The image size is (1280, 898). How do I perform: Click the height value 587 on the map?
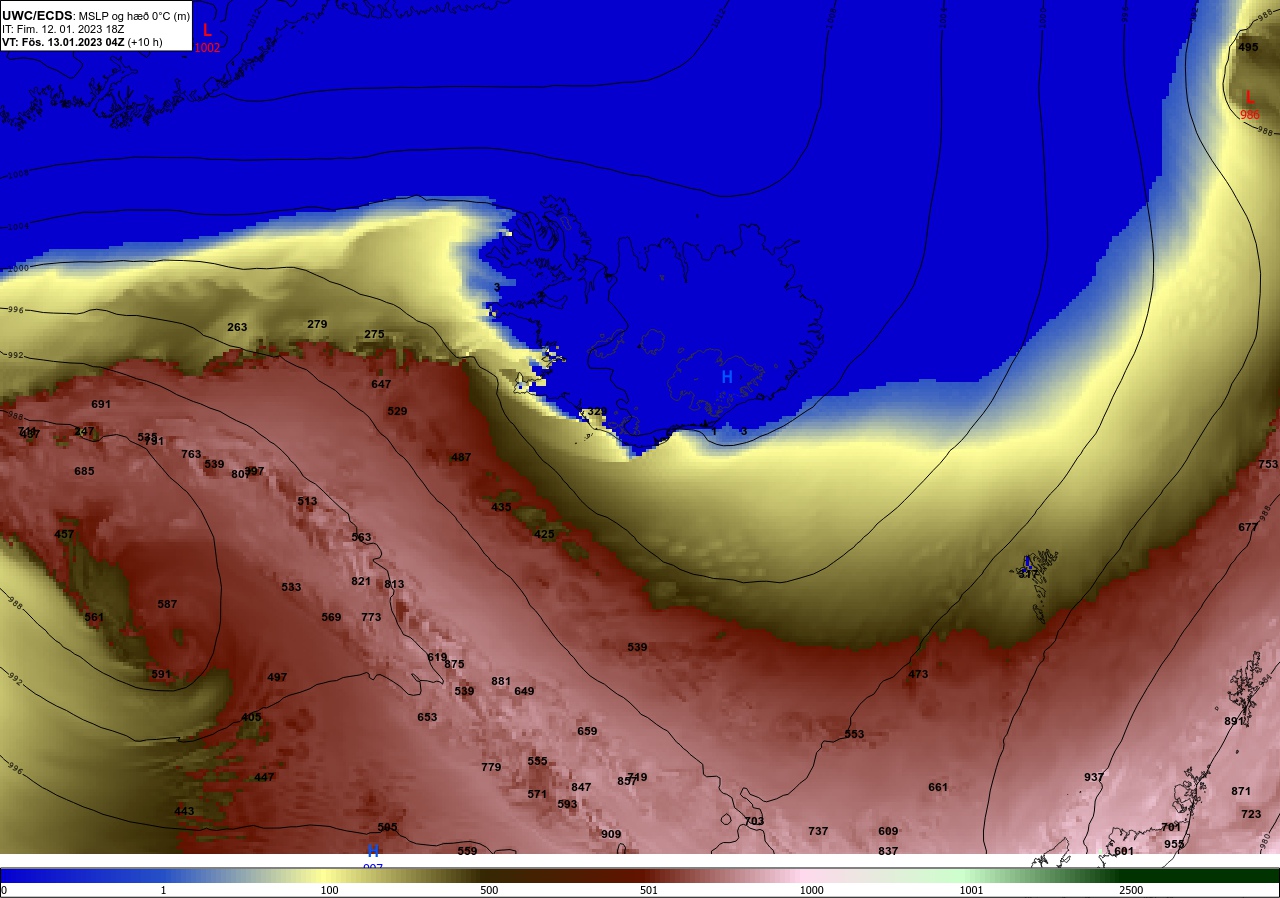(x=167, y=605)
